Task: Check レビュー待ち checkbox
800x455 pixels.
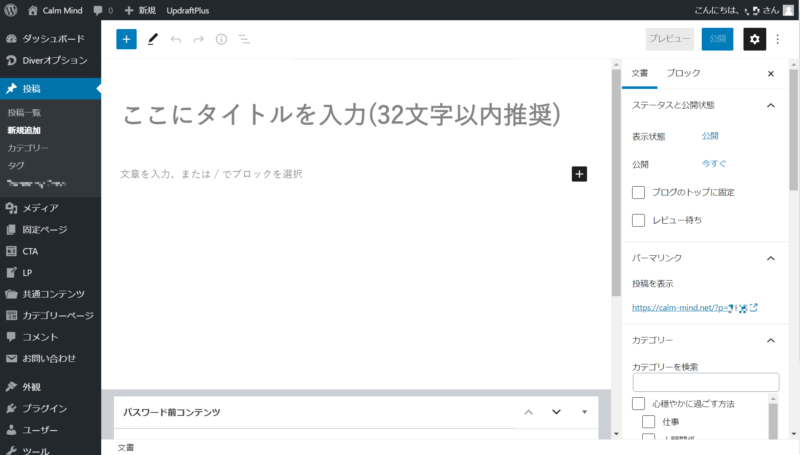Action: pyautogui.click(x=638, y=220)
